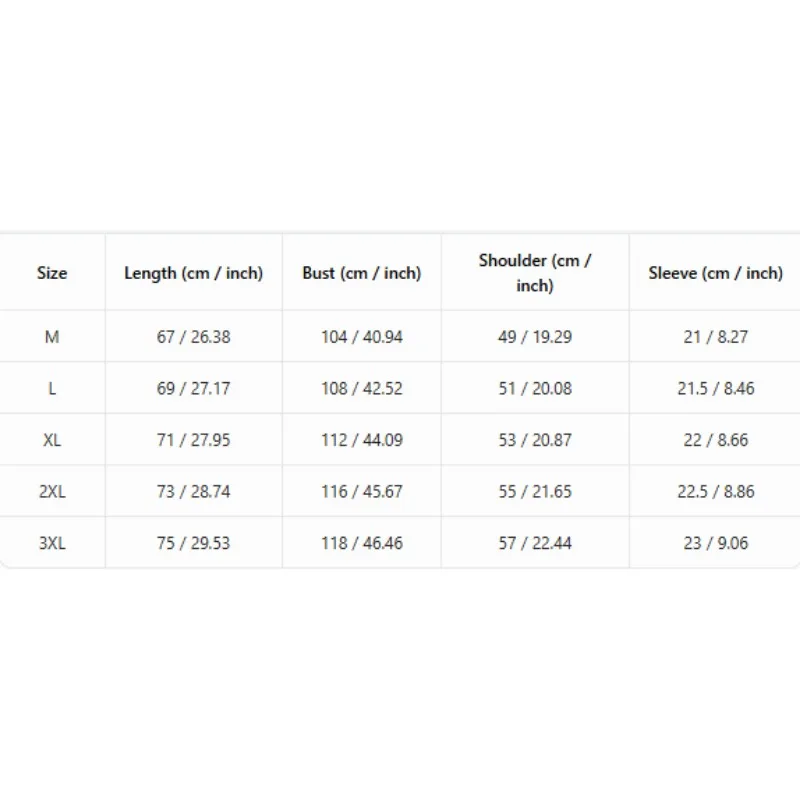This screenshot has height=800, width=800.
Task: Click the 2XL size row label
Action: pyautogui.click(x=52, y=491)
